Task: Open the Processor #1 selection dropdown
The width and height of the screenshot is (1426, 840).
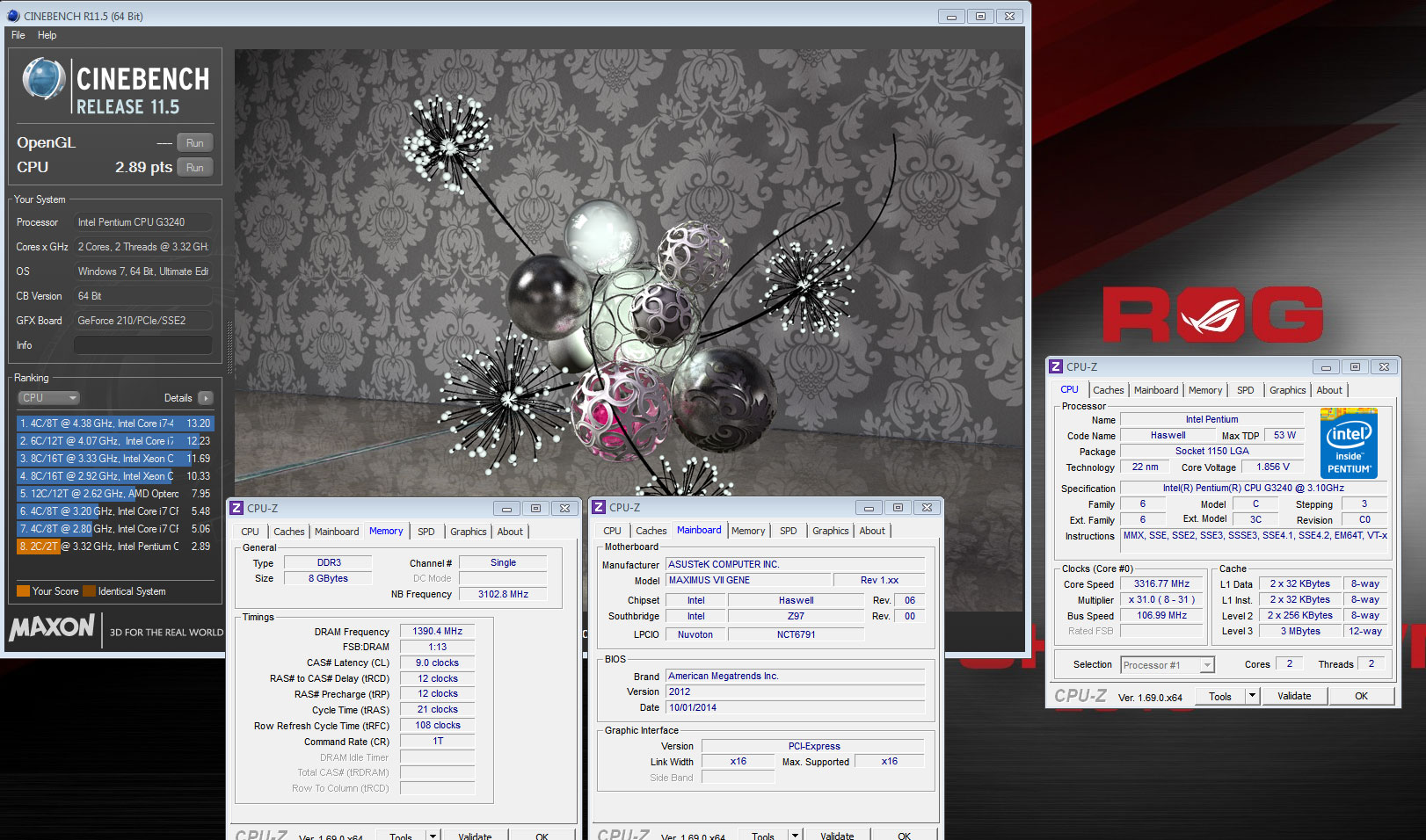Action: [1168, 665]
